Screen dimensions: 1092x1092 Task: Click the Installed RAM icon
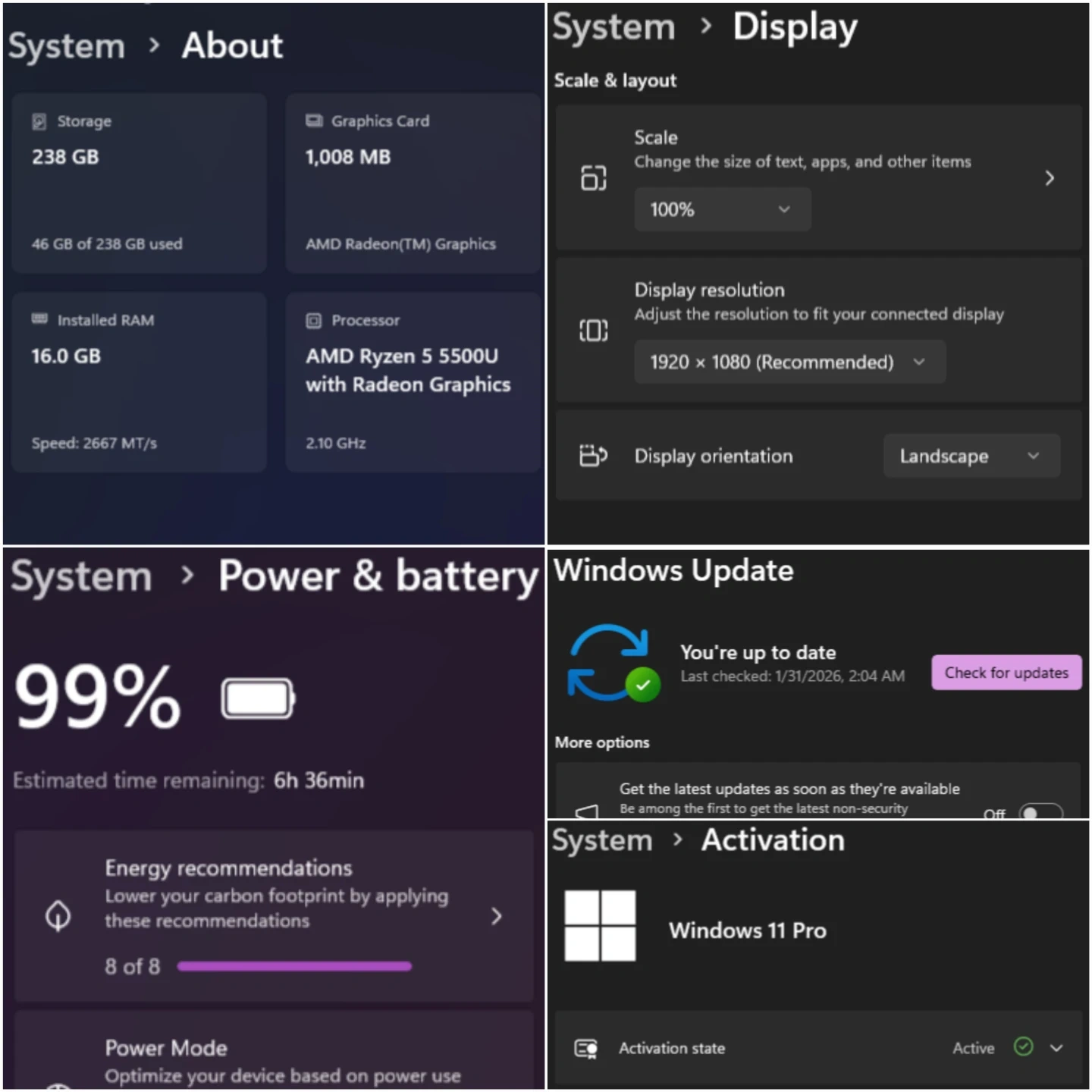39,319
